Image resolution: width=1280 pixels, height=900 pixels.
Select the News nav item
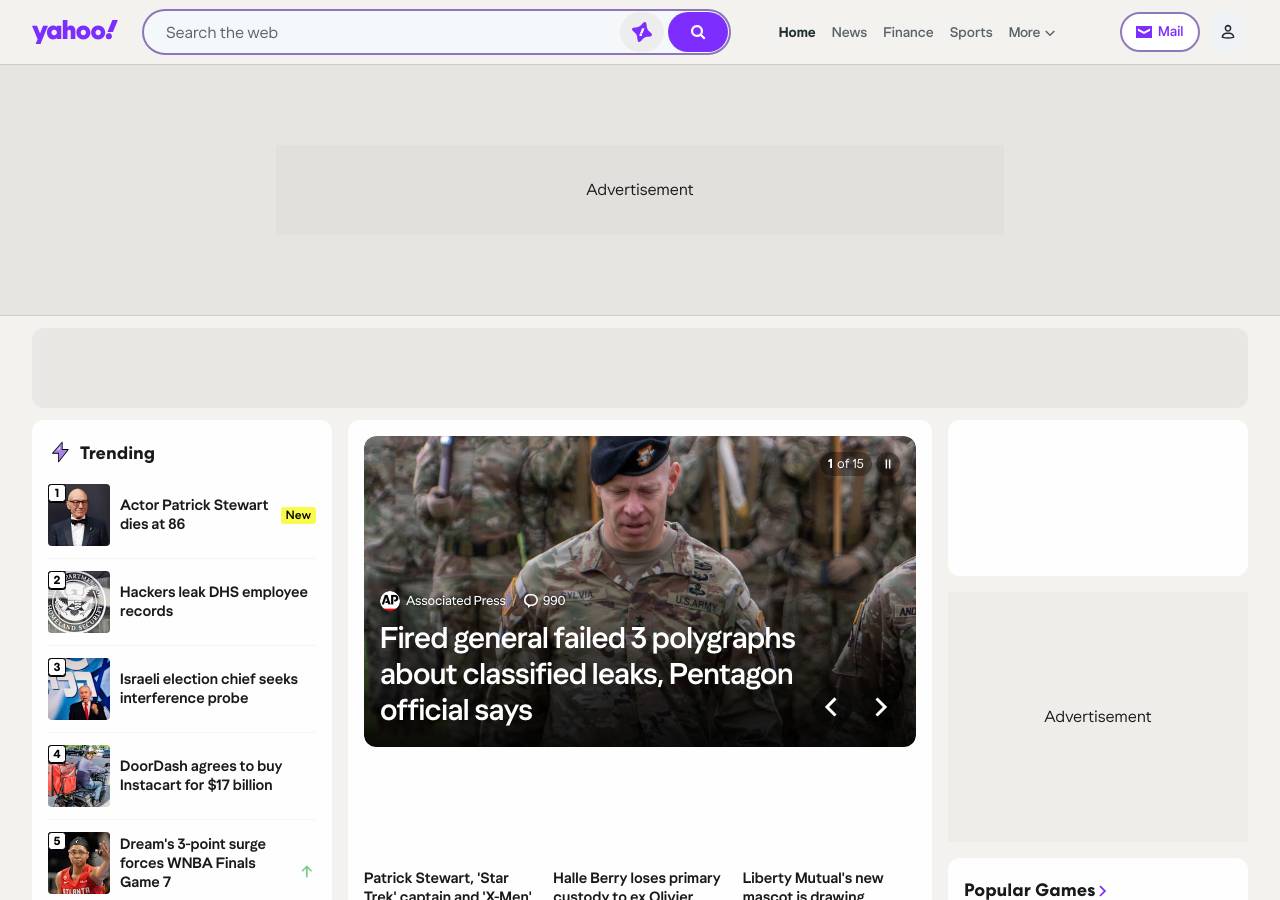[849, 32]
